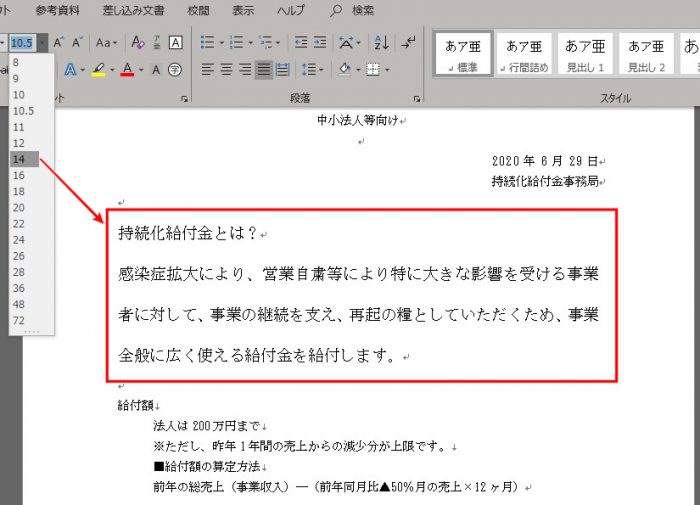Open the highlight color dropdown arrow

click(112, 71)
